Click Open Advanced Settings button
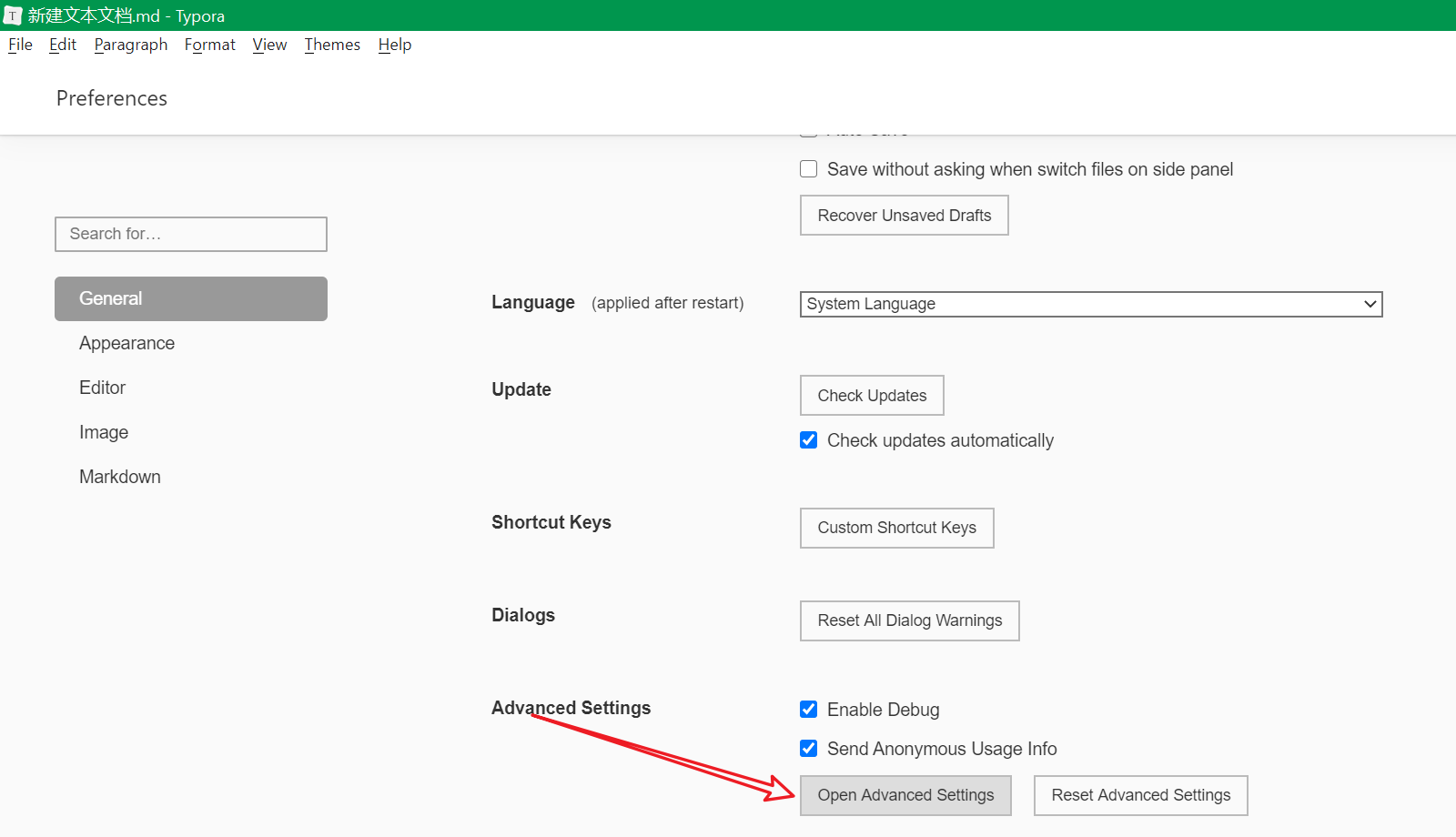 point(905,795)
